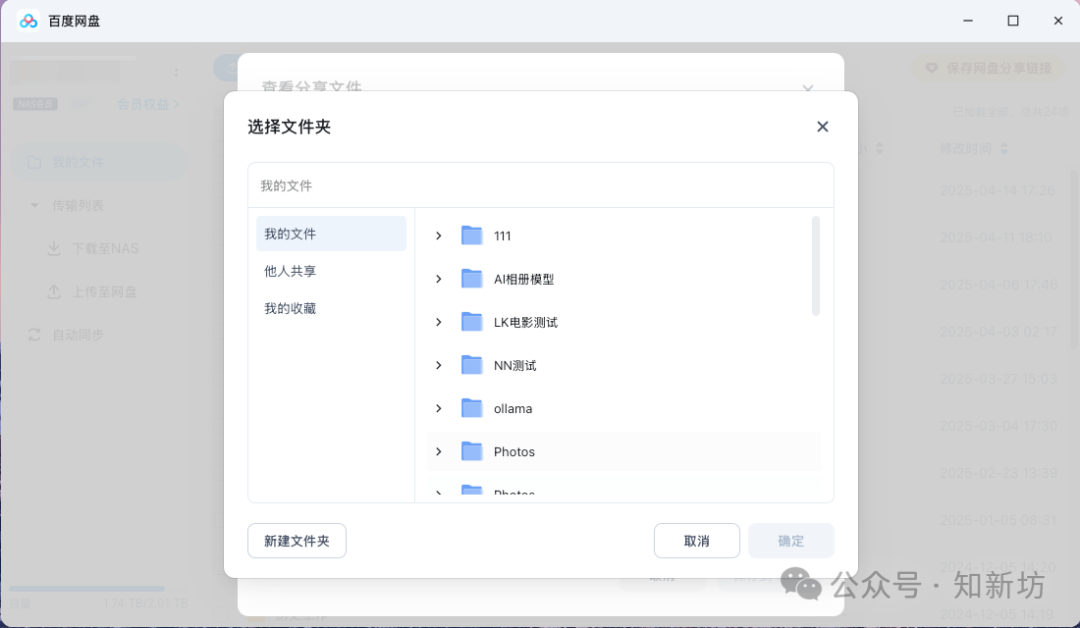
Task: Click the AI相册模型 folder icon
Action: [x=471, y=278]
